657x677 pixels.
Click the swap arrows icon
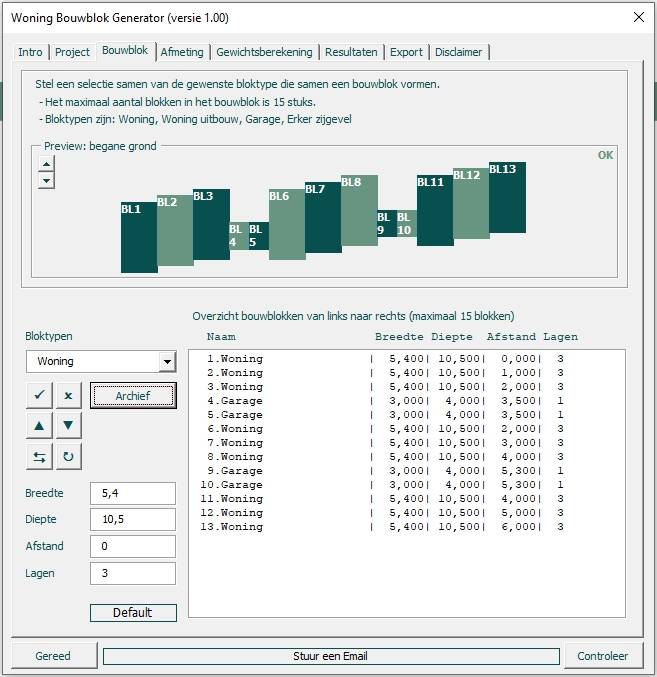click(39, 456)
